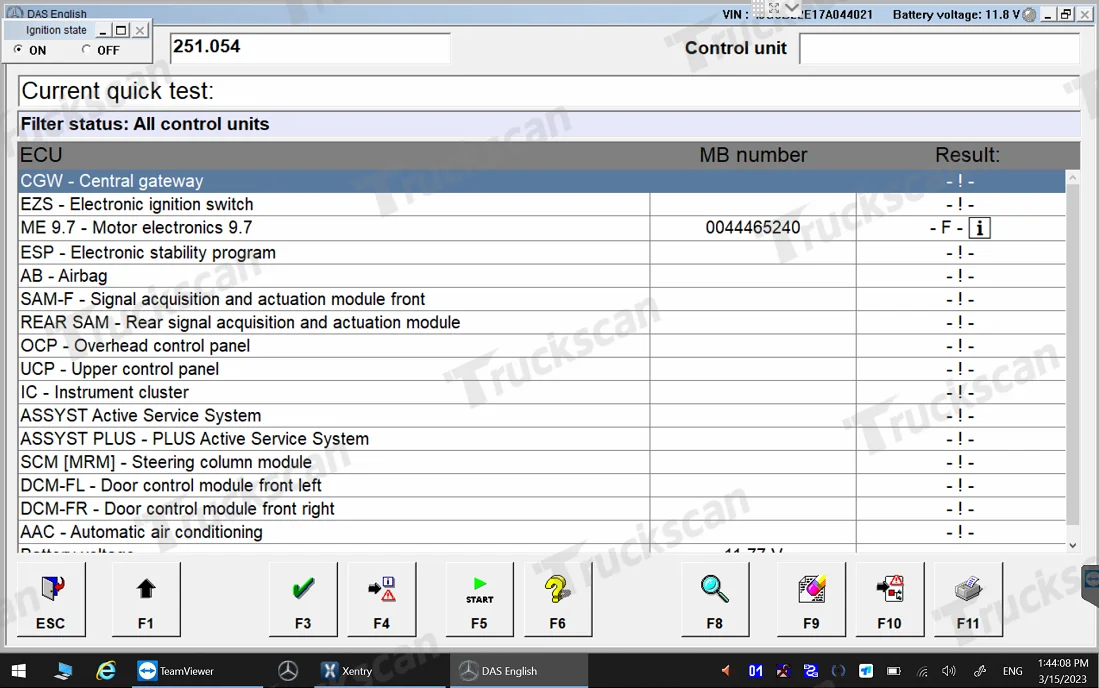Print with the F11 printer button
This screenshot has width=1099, height=688.
[x=968, y=600]
